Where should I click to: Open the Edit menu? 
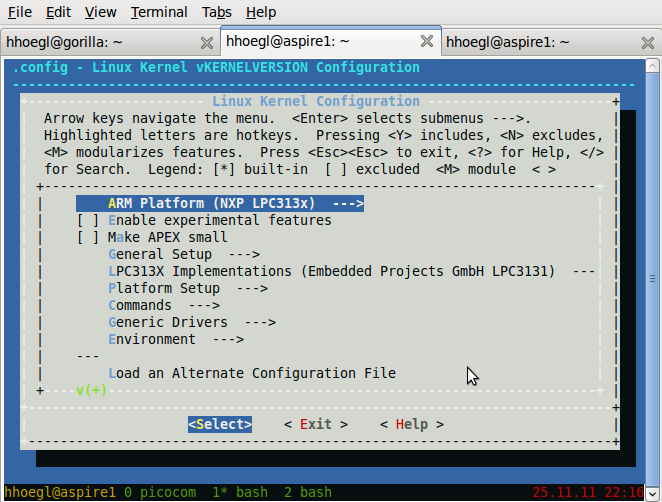point(58,12)
